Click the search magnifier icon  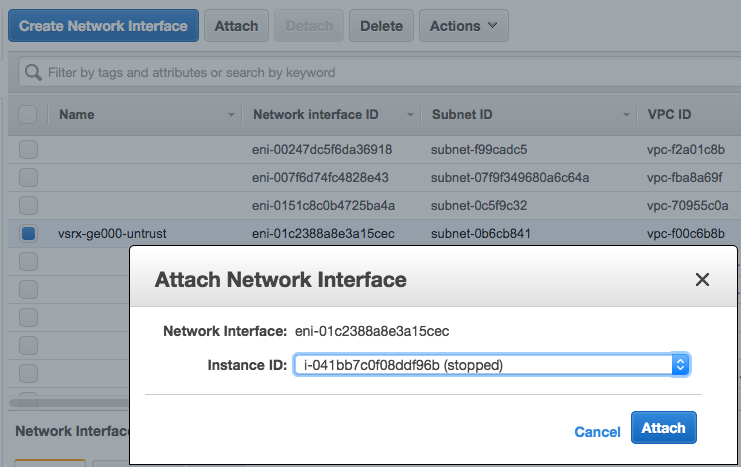33,73
